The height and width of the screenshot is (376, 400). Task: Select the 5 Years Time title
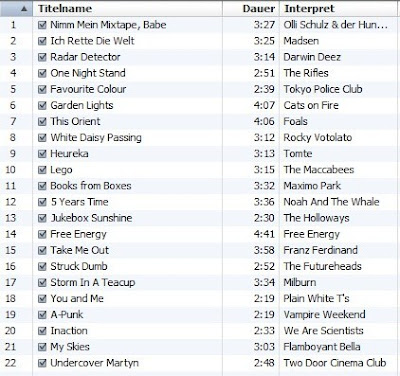[x=80, y=202]
